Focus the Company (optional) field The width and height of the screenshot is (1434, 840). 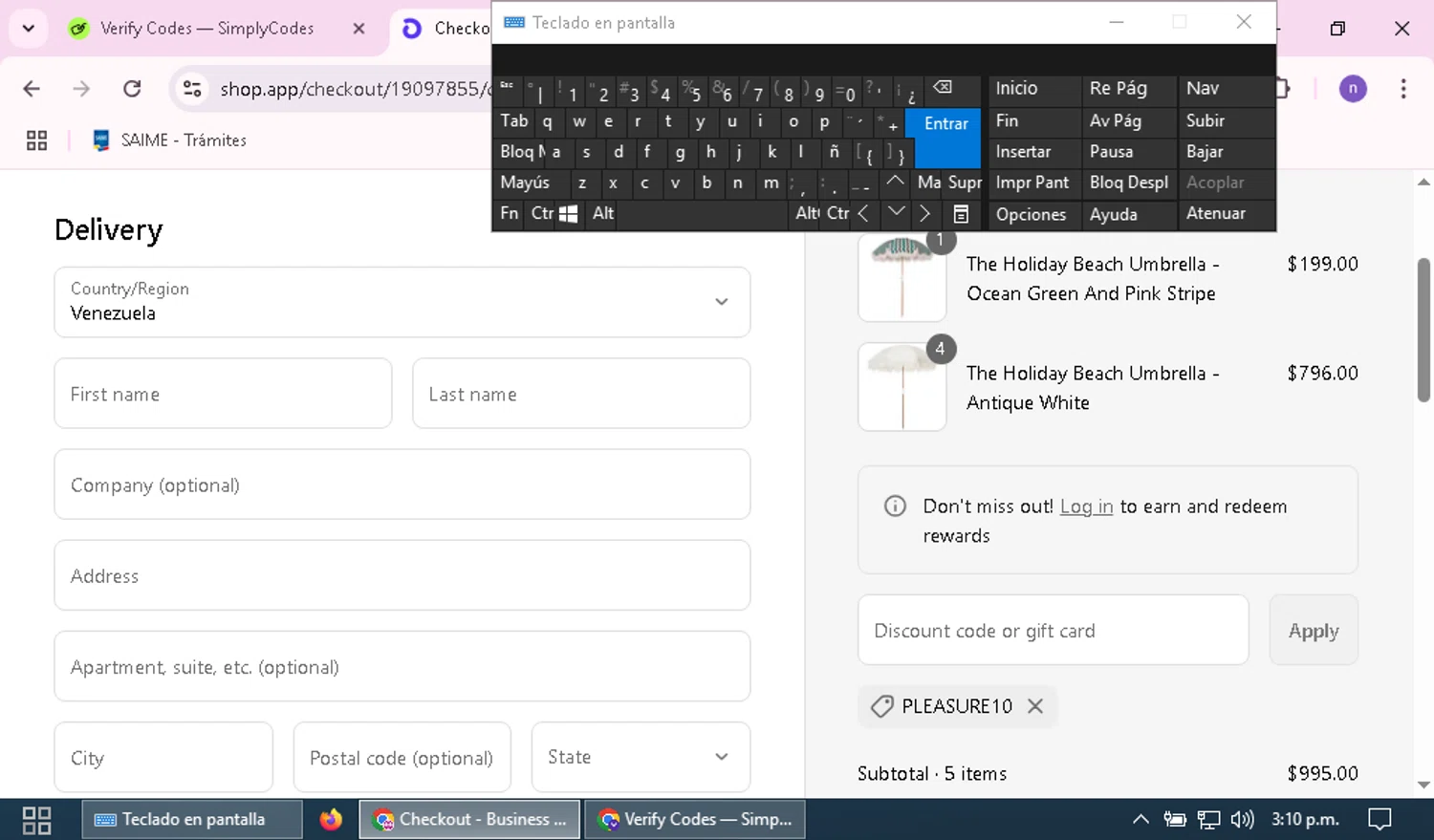(402, 485)
